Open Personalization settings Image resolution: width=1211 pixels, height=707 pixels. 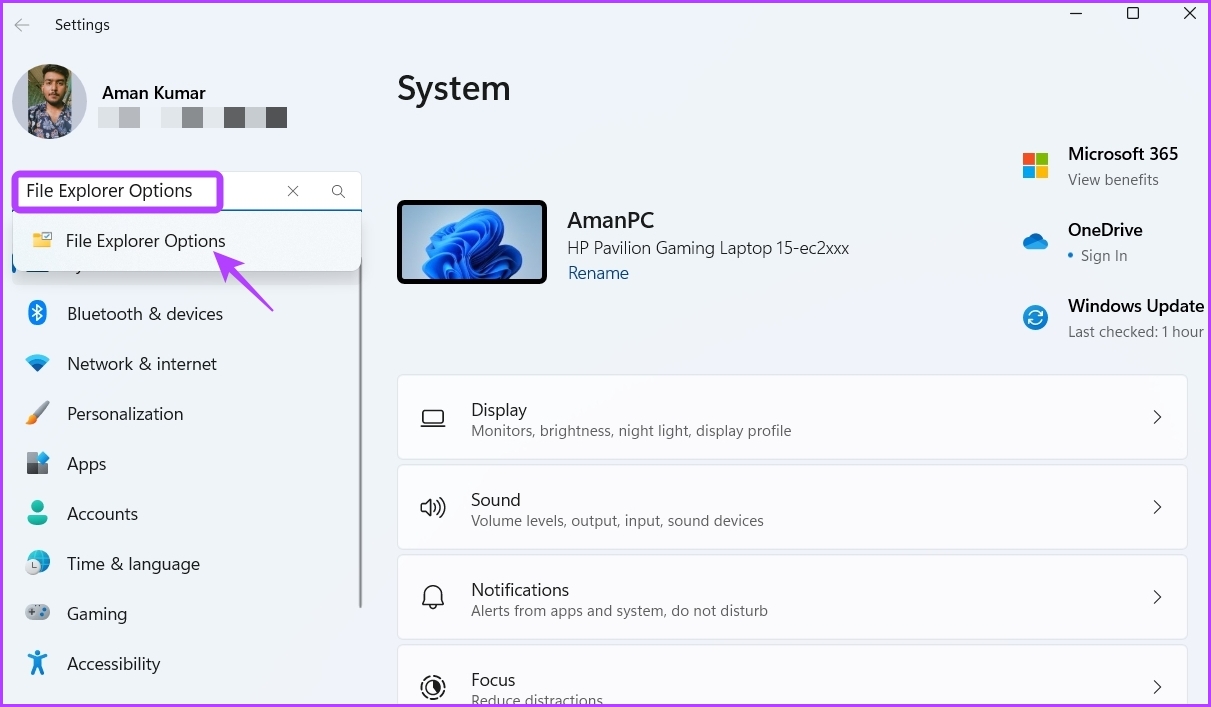125,414
